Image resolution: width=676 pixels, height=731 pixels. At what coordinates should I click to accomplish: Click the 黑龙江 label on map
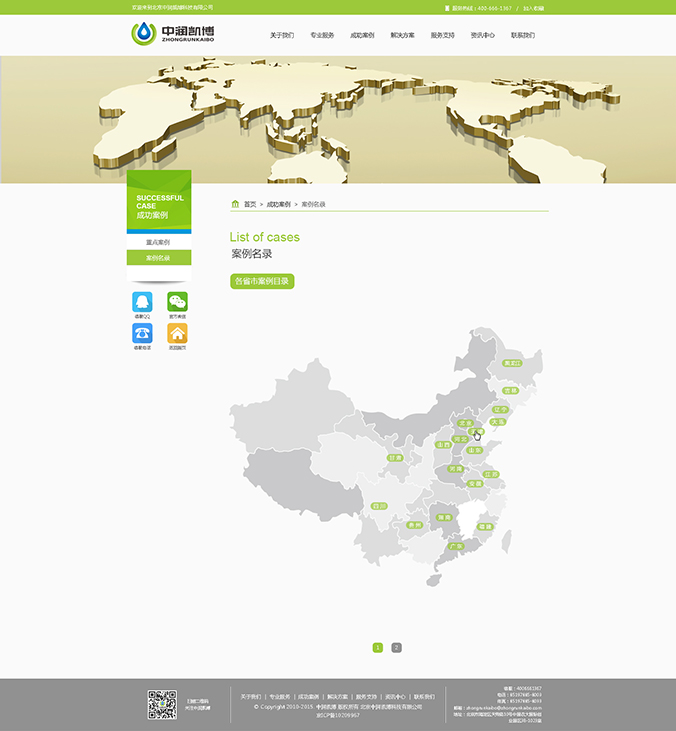(x=512, y=364)
